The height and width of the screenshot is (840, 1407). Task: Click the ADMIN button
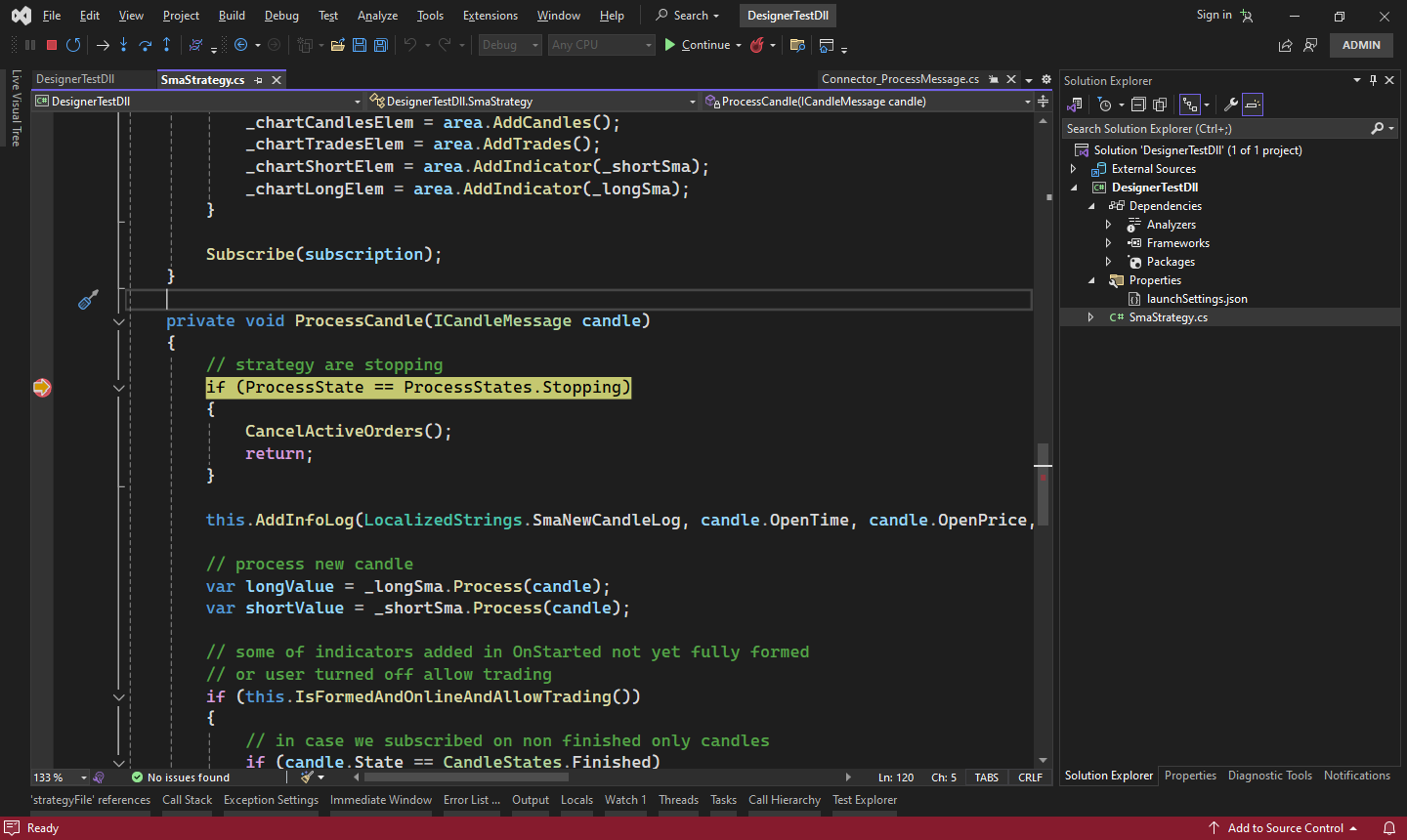click(1361, 45)
